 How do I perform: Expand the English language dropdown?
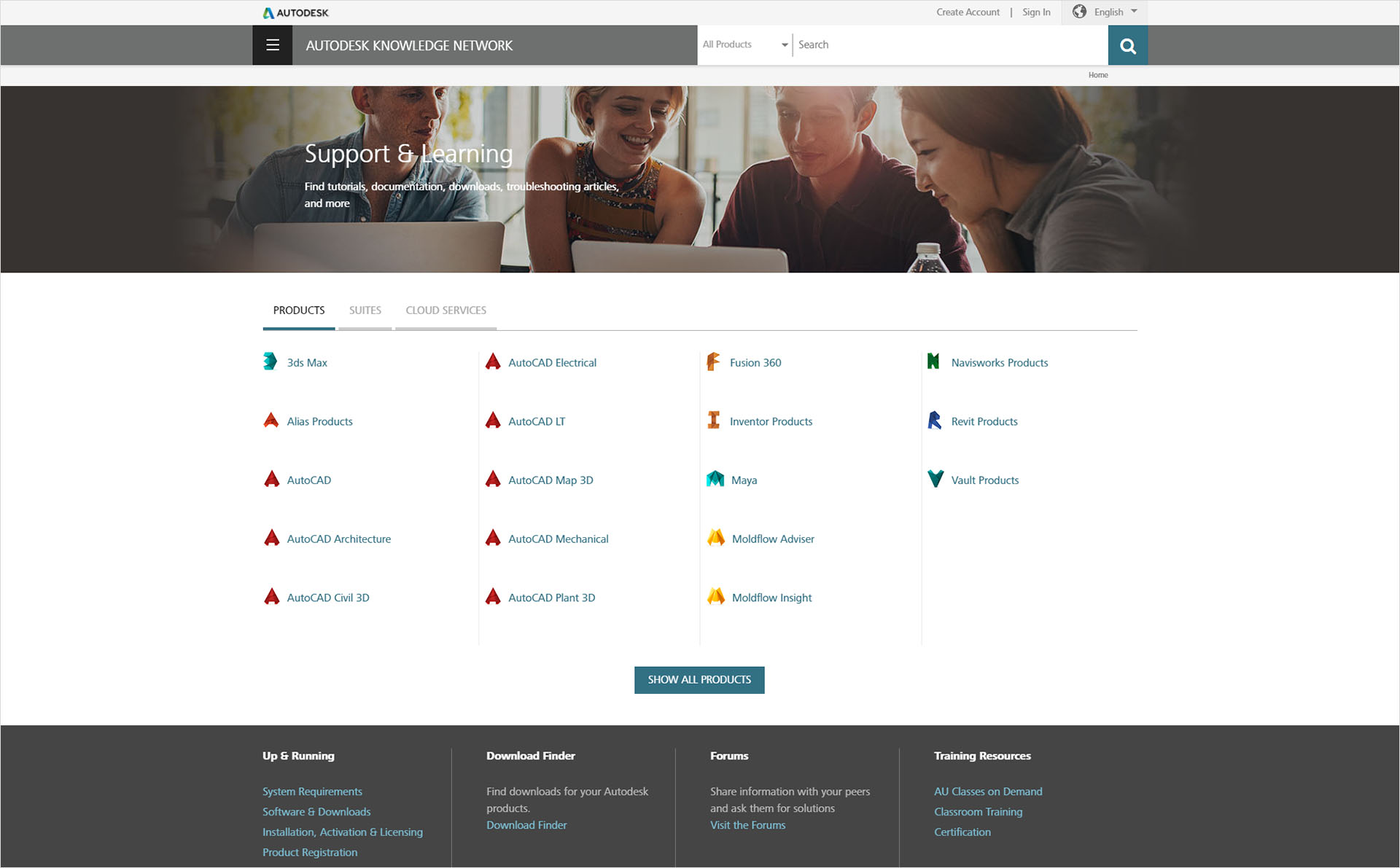[1115, 12]
